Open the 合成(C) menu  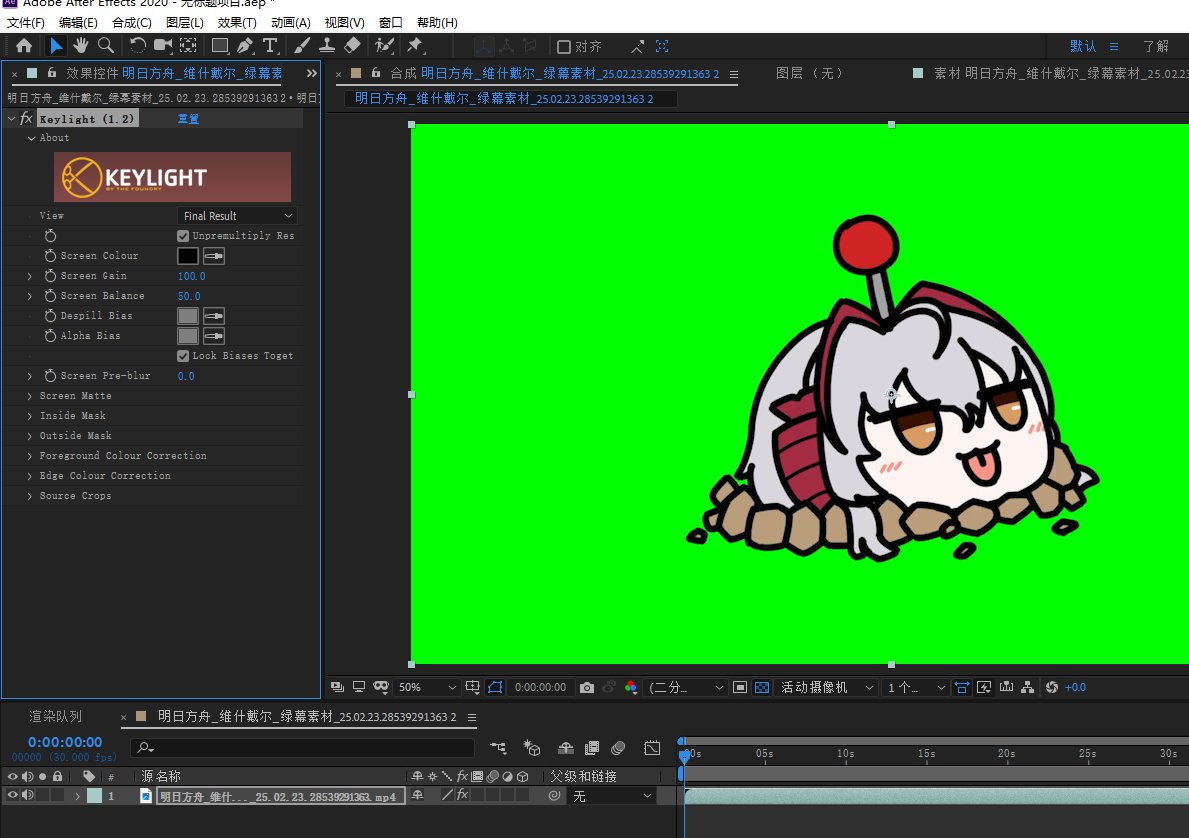coord(132,23)
